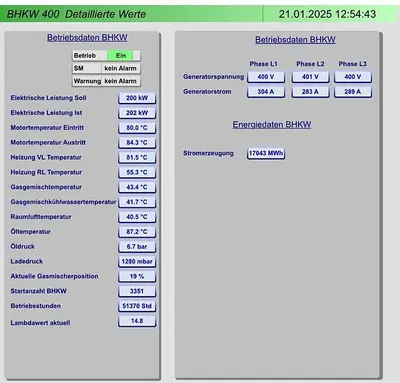Click the Ladedruck 1280 mbar value

137,262
